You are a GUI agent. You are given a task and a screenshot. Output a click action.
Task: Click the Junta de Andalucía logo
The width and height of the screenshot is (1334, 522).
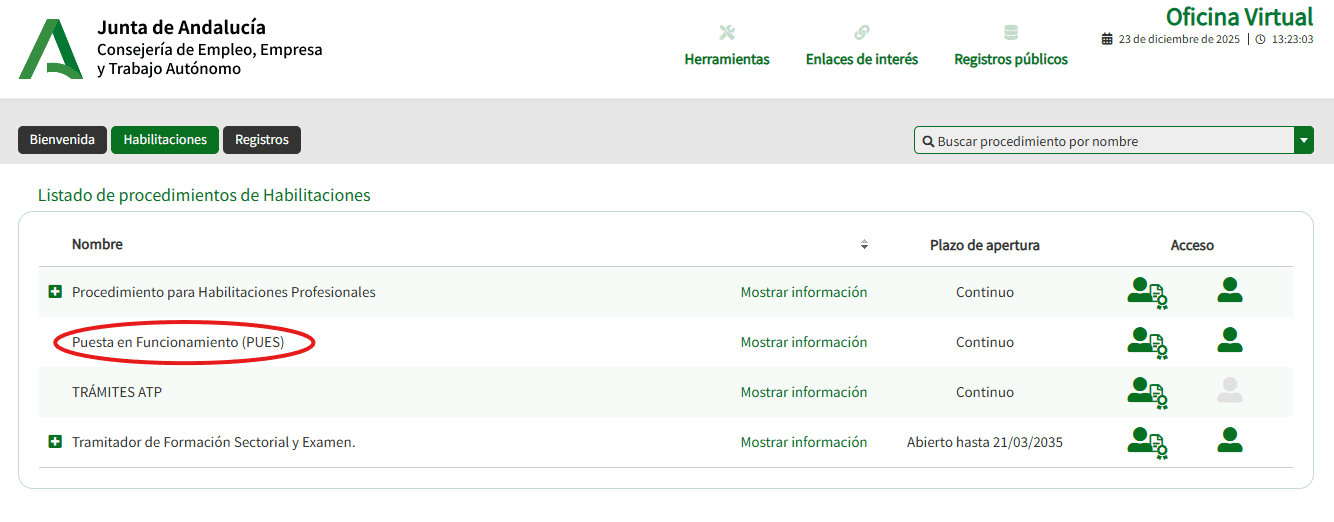pos(50,48)
